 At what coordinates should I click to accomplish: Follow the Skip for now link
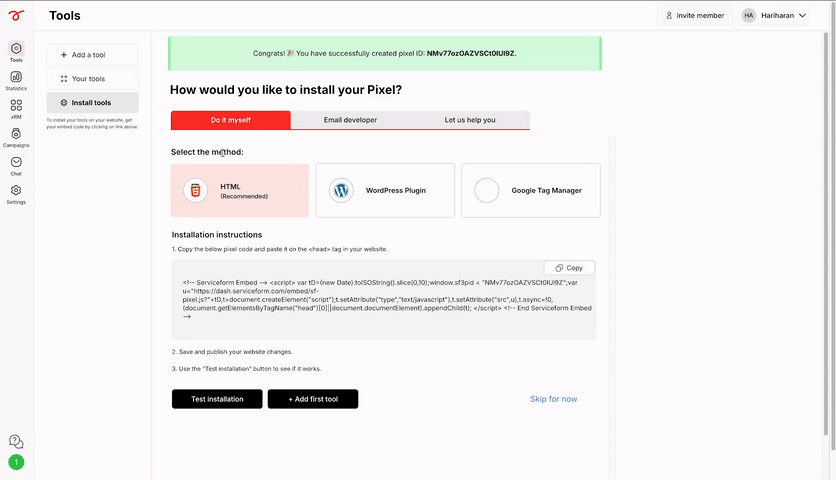click(x=553, y=399)
